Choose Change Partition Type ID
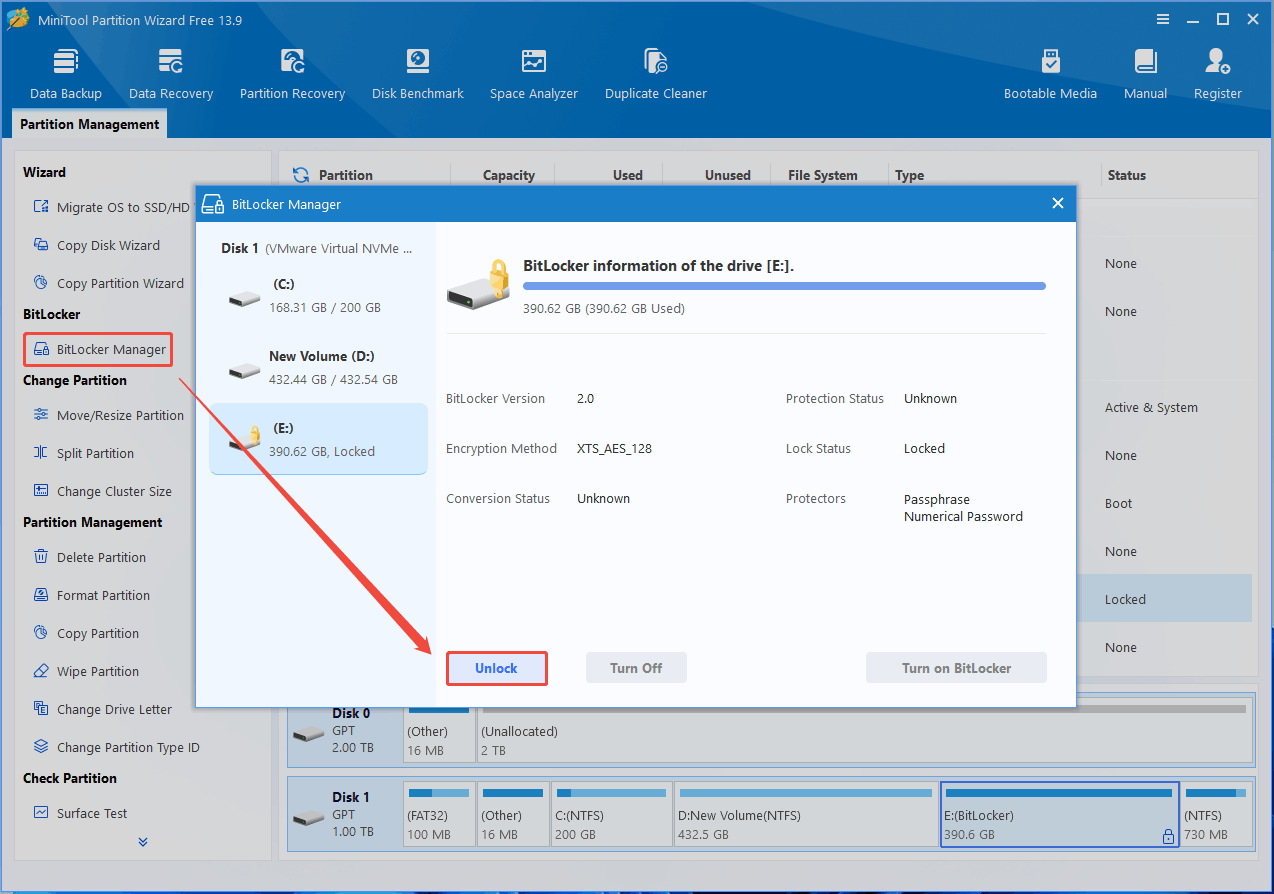This screenshot has height=894, width=1274. pos(116,747)
